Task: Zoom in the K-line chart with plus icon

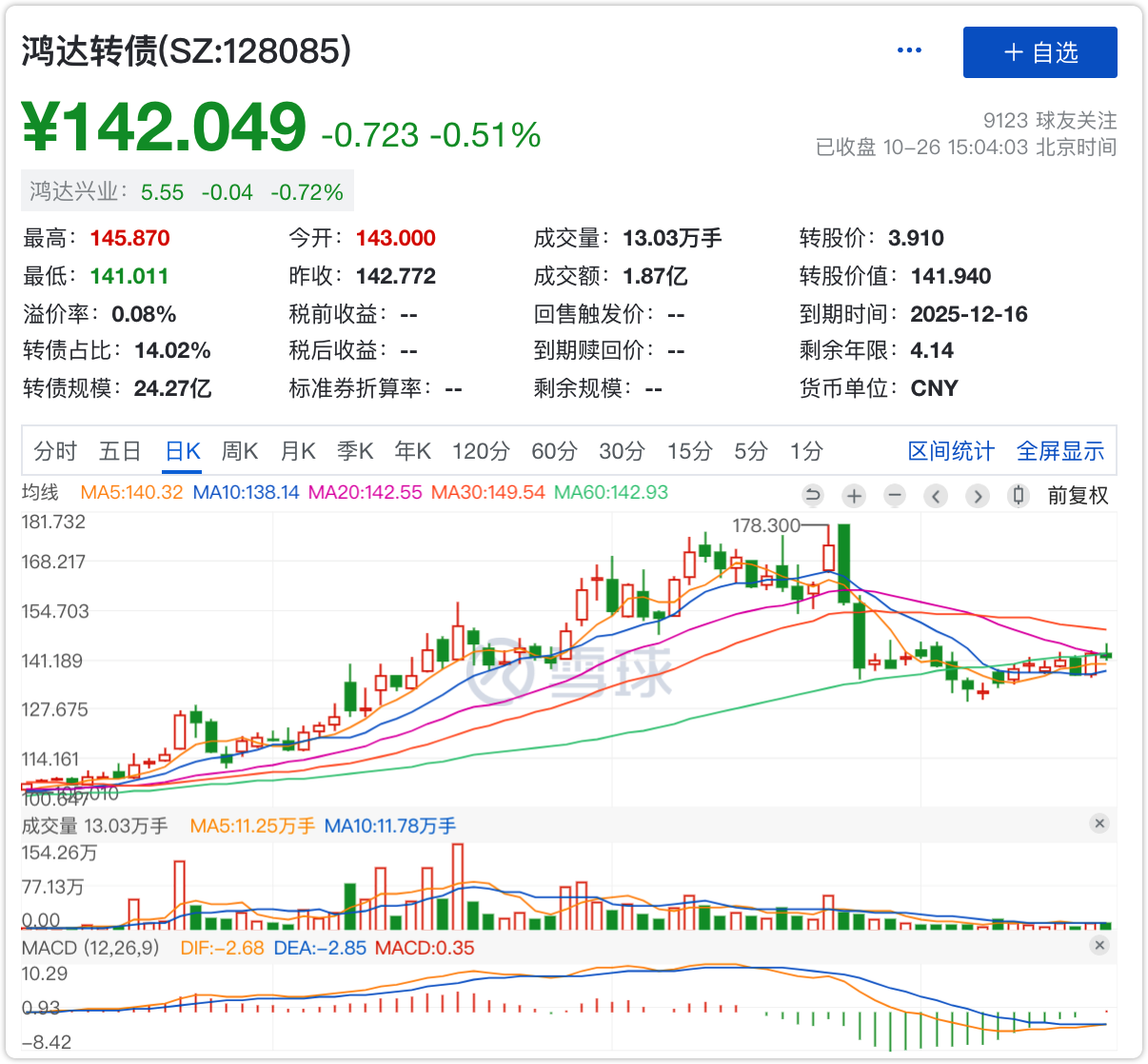Action: click(x=854, y=496)
